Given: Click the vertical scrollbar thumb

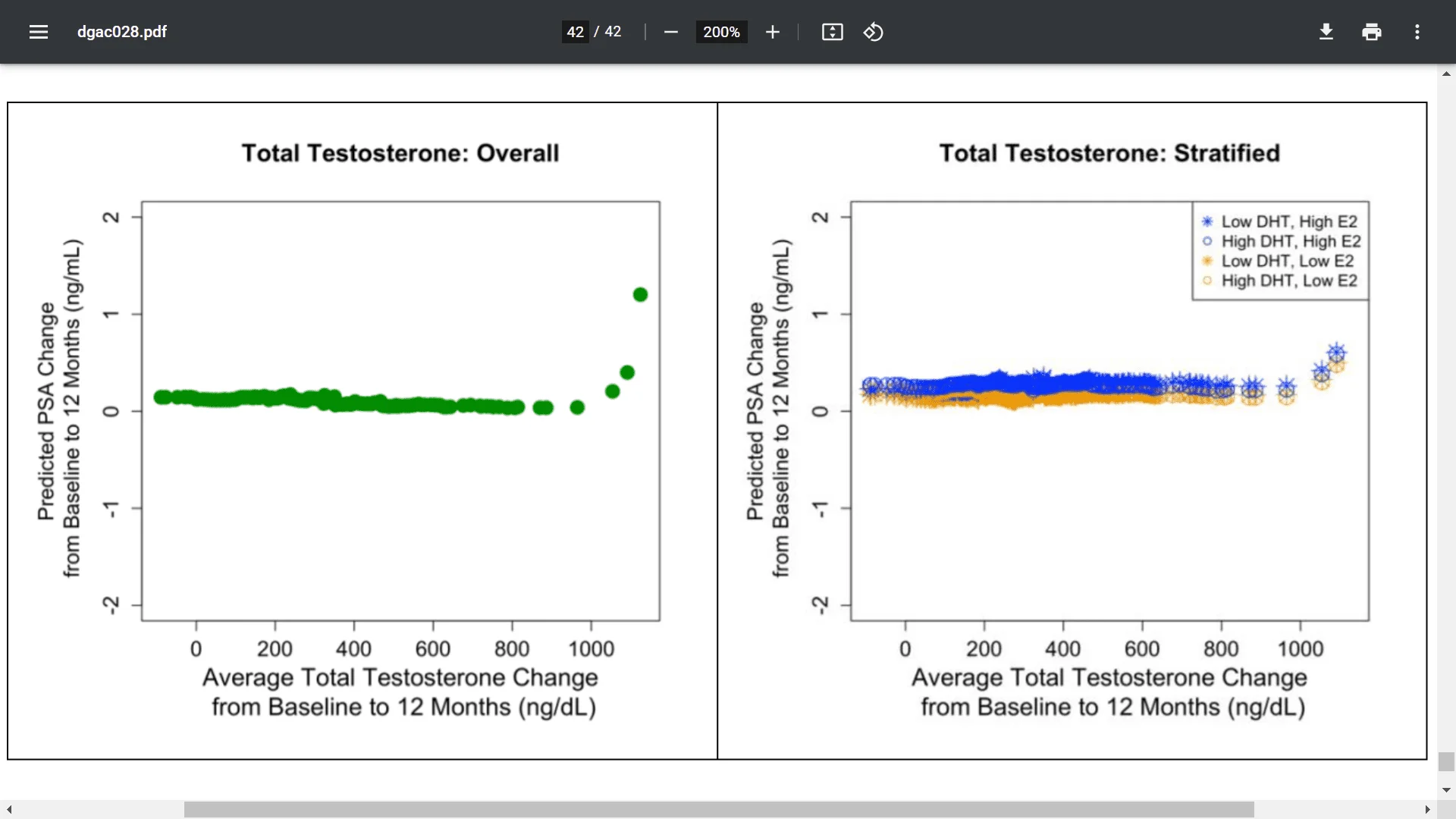Looking at the screenshot, I should [1446, 761].
